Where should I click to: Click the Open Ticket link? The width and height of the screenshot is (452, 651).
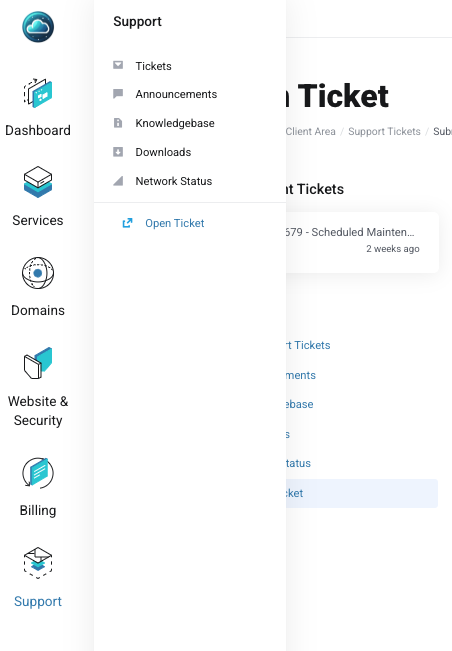pyautogui.click(x=174, y=223)
